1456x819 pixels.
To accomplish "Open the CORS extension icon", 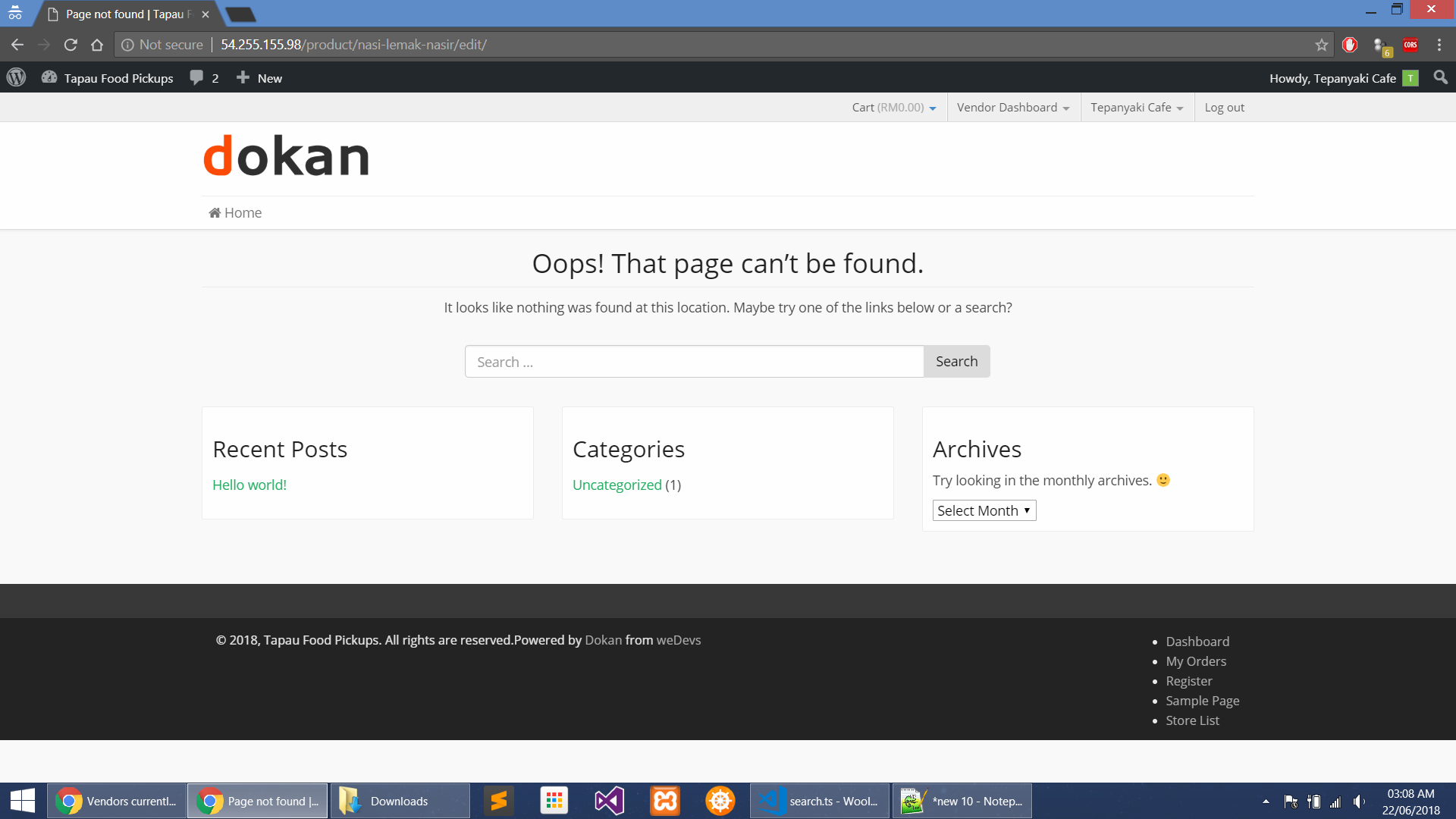I will coord(1411,45).
